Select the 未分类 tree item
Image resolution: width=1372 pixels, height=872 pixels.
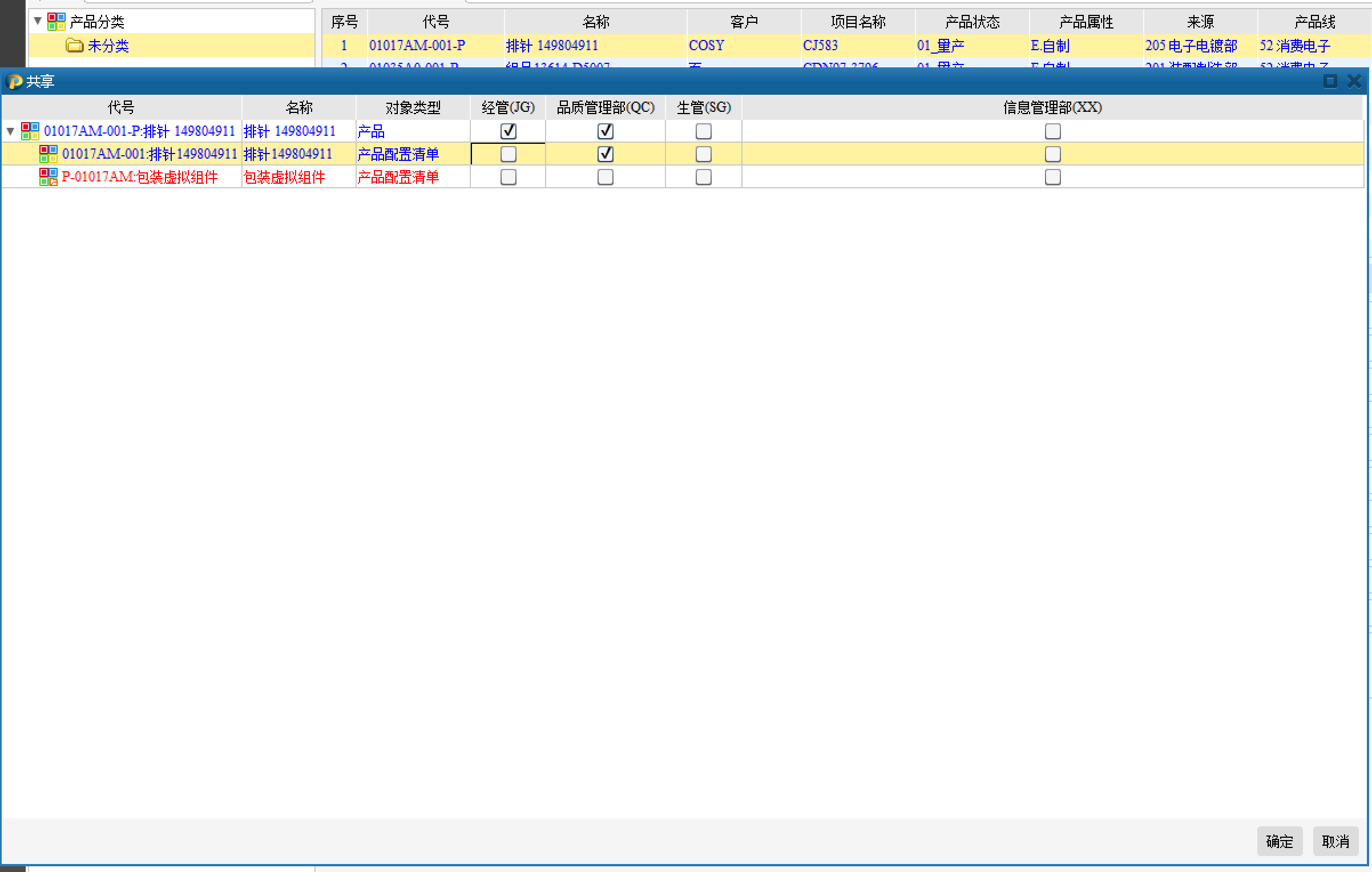108,46
